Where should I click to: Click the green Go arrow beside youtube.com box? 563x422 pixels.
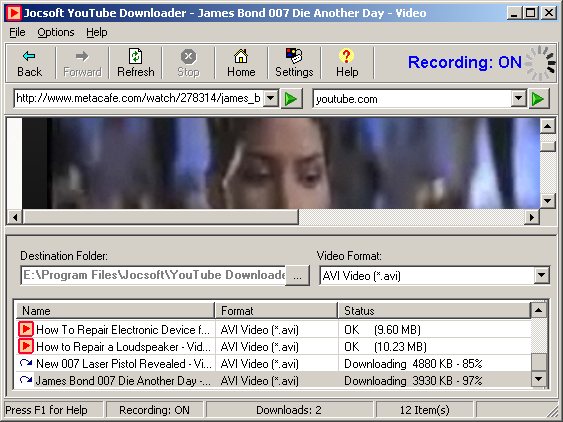[538, 99]
